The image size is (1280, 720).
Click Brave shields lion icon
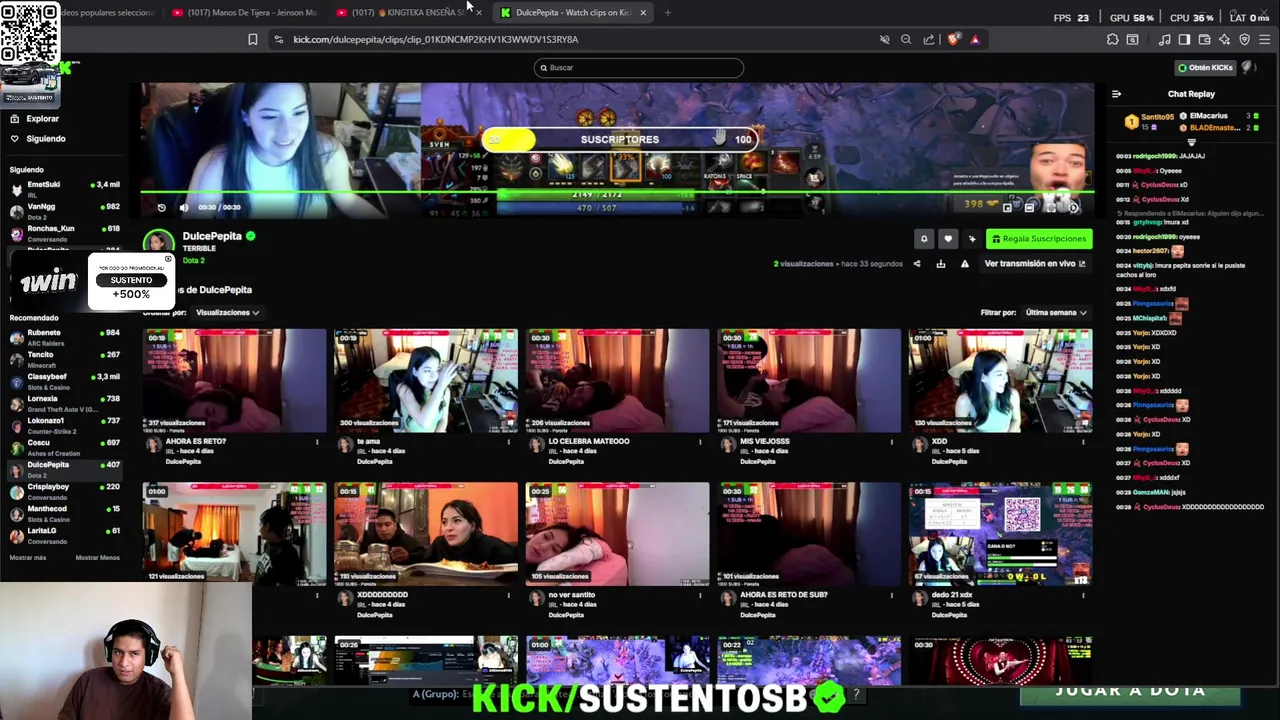[953, 40]
